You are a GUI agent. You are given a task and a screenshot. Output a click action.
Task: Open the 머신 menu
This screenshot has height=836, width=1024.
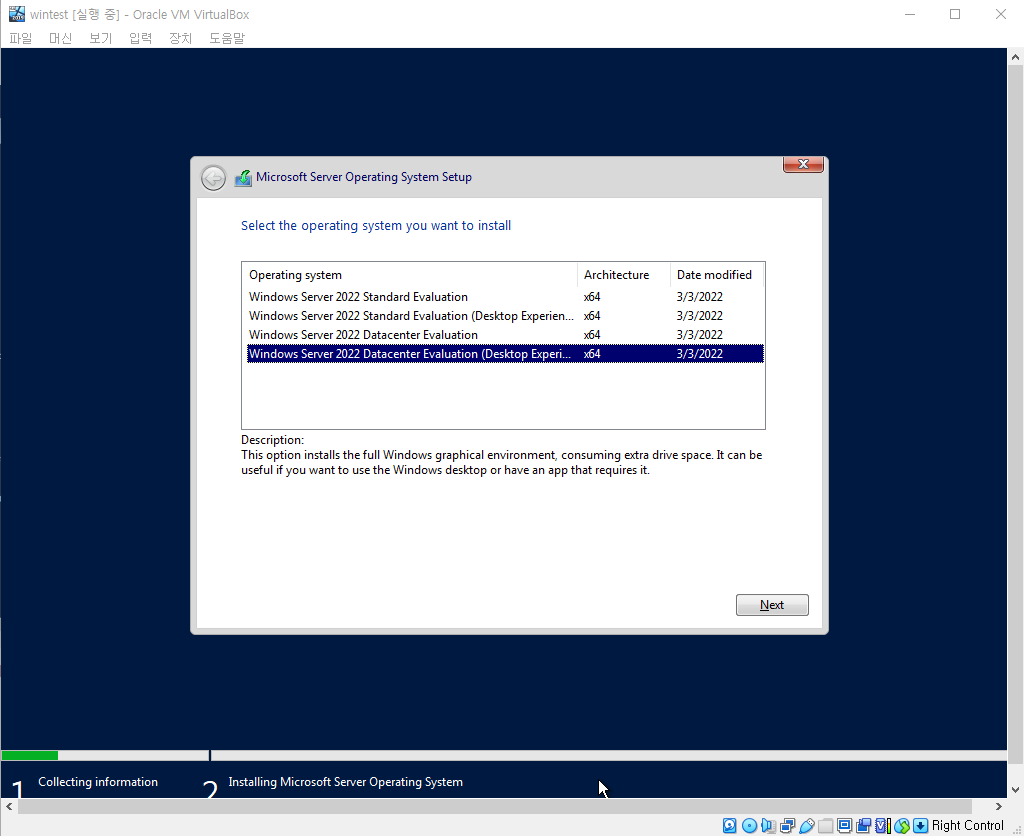pos(61,38)
